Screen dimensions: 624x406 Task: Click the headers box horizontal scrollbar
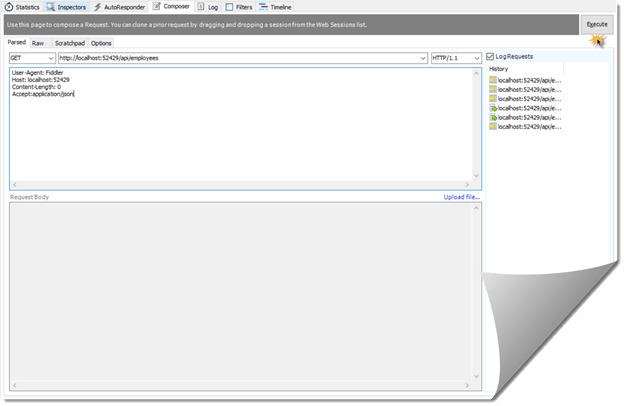click(241, 185)
